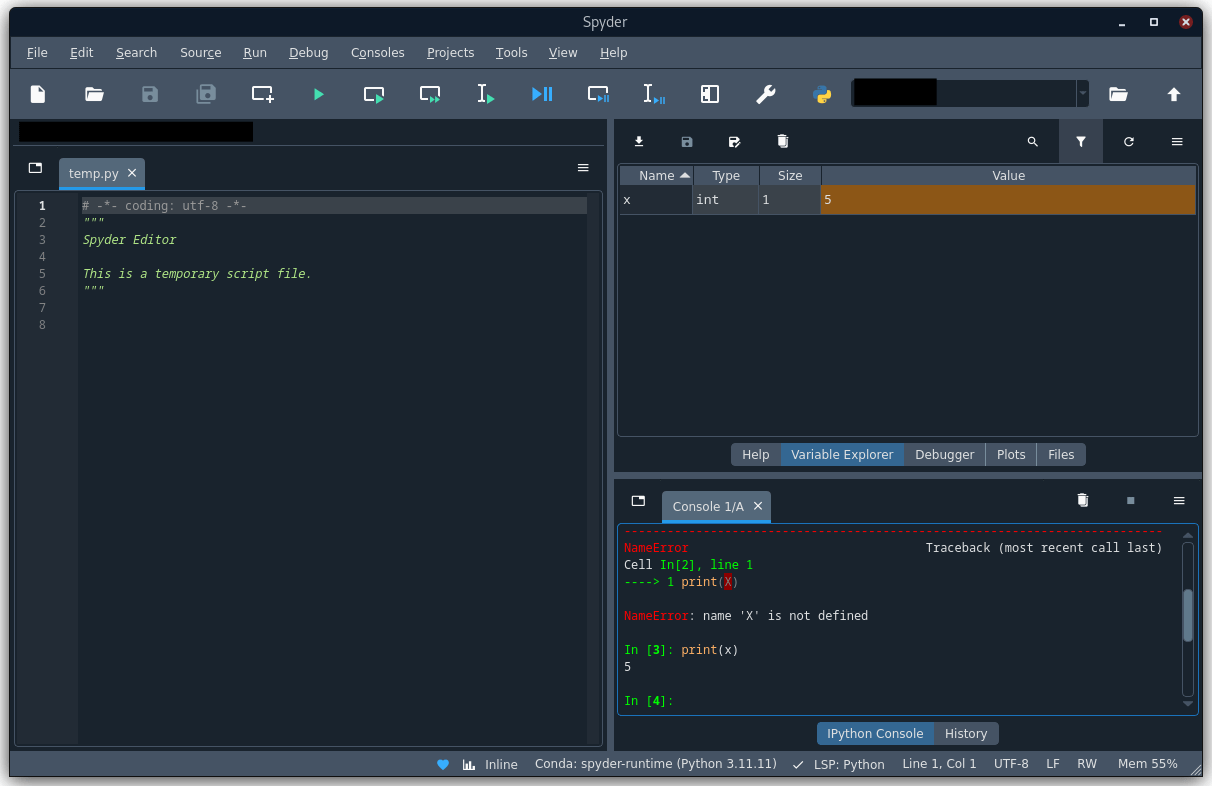1212x786 pixels.
Task: Browse editor tabs icon
Action: (35, 168)
